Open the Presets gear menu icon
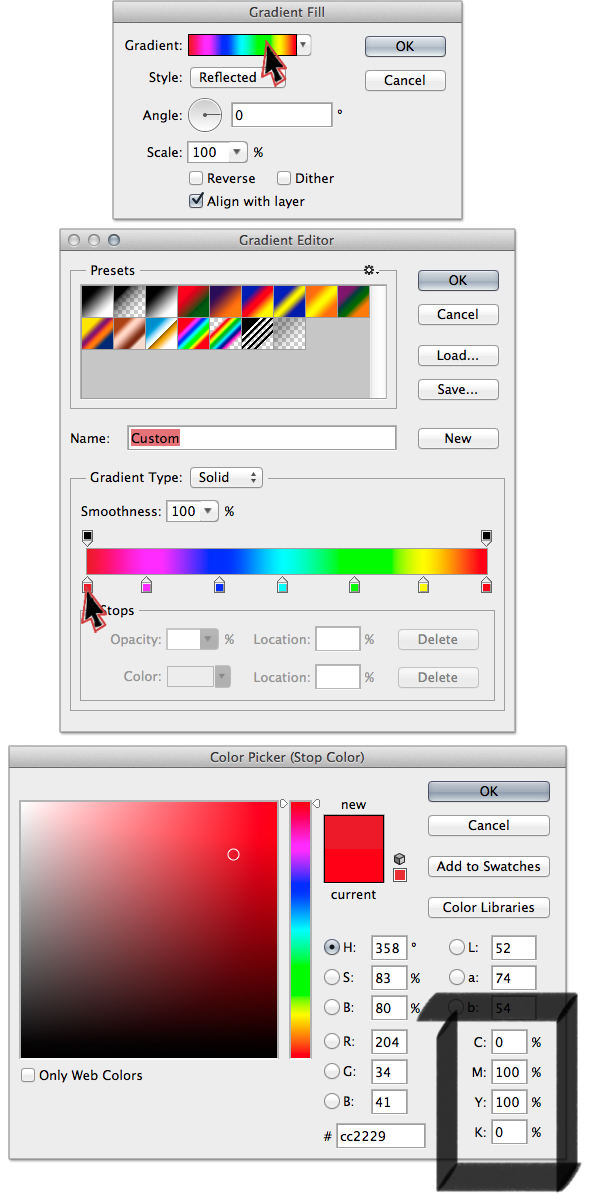This screenshot has width=590, height=1194. coord(372,270)
